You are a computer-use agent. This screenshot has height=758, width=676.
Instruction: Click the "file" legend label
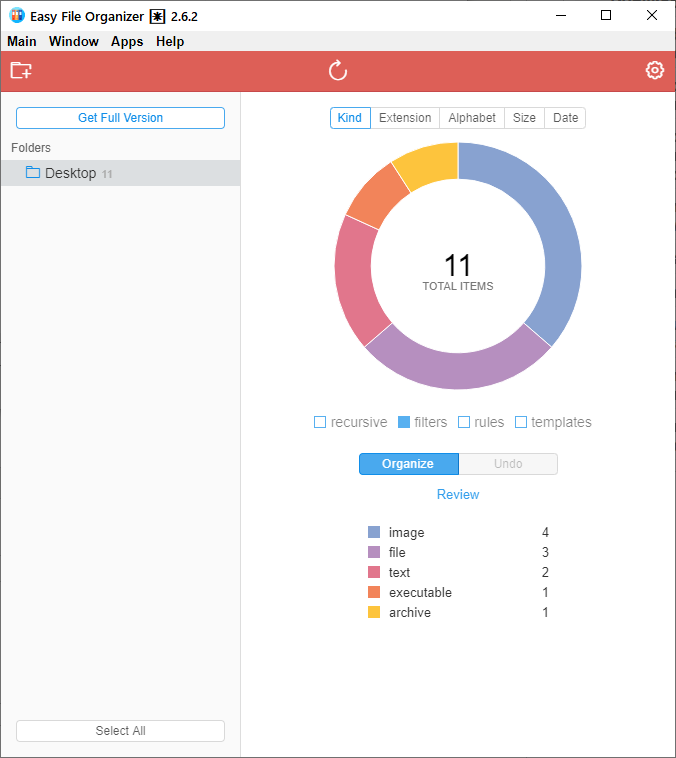397,552
